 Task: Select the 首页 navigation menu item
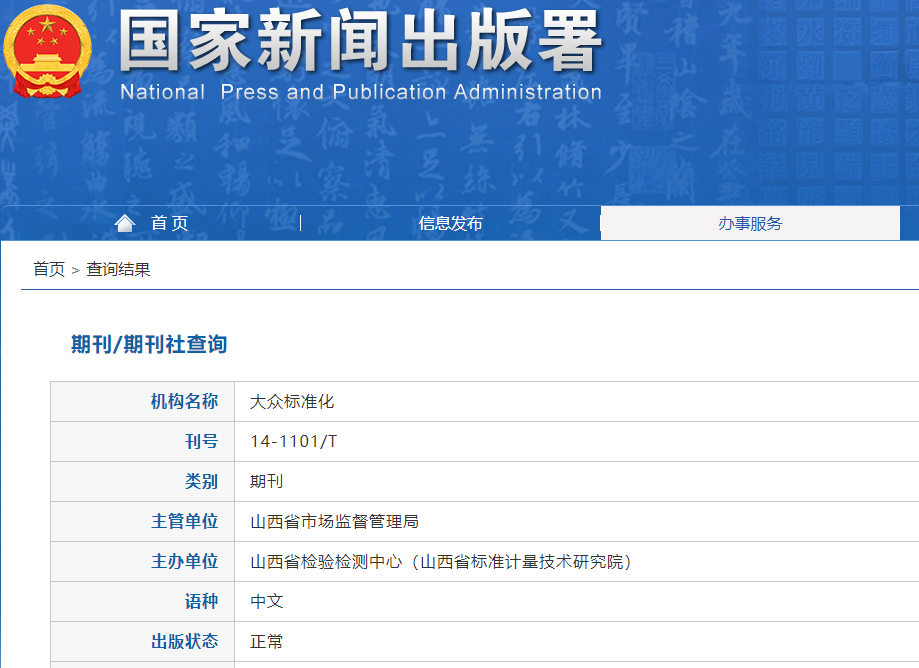tap(170, 223)
